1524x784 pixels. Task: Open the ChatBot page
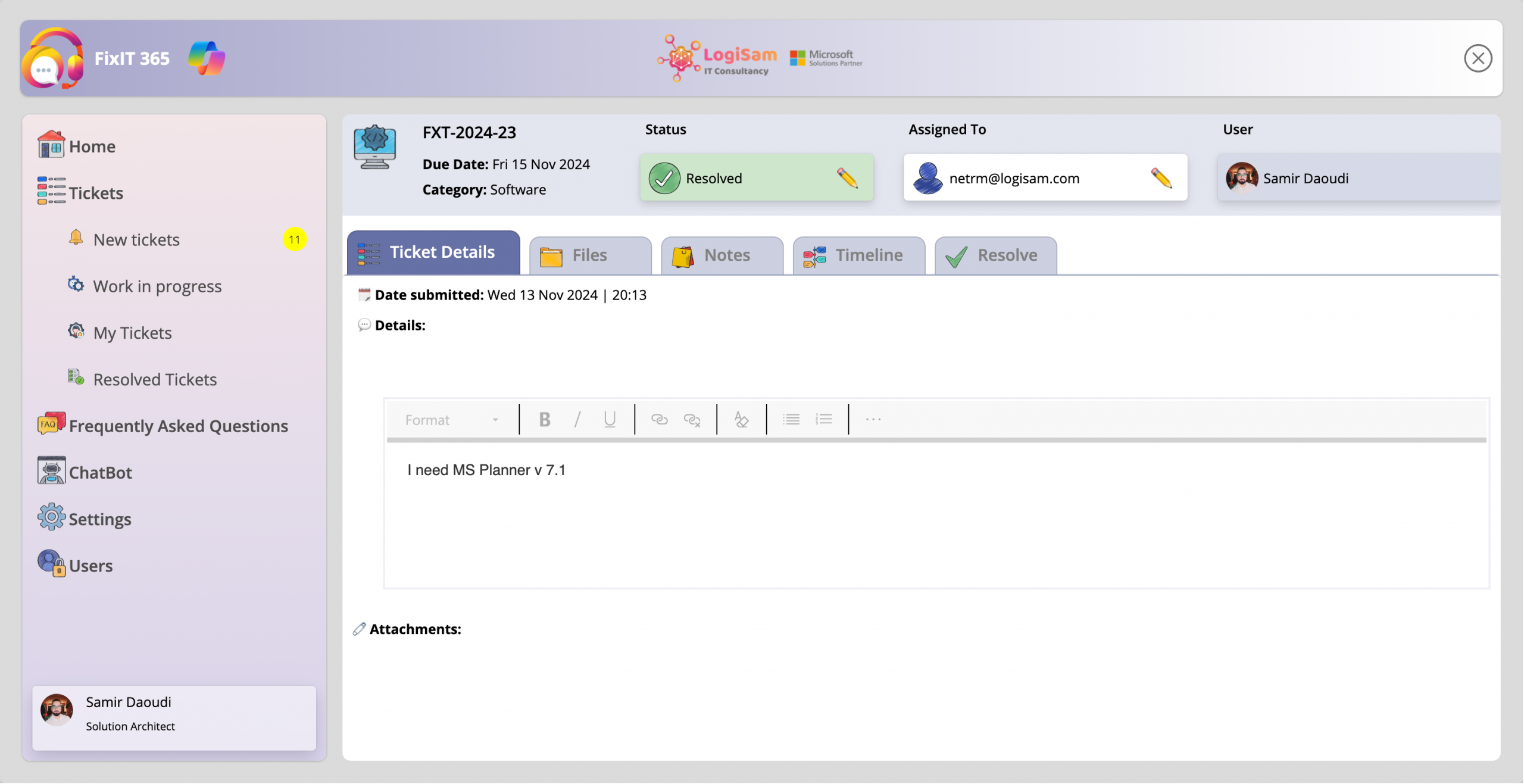pyautogui.click(x=101, y=472)
